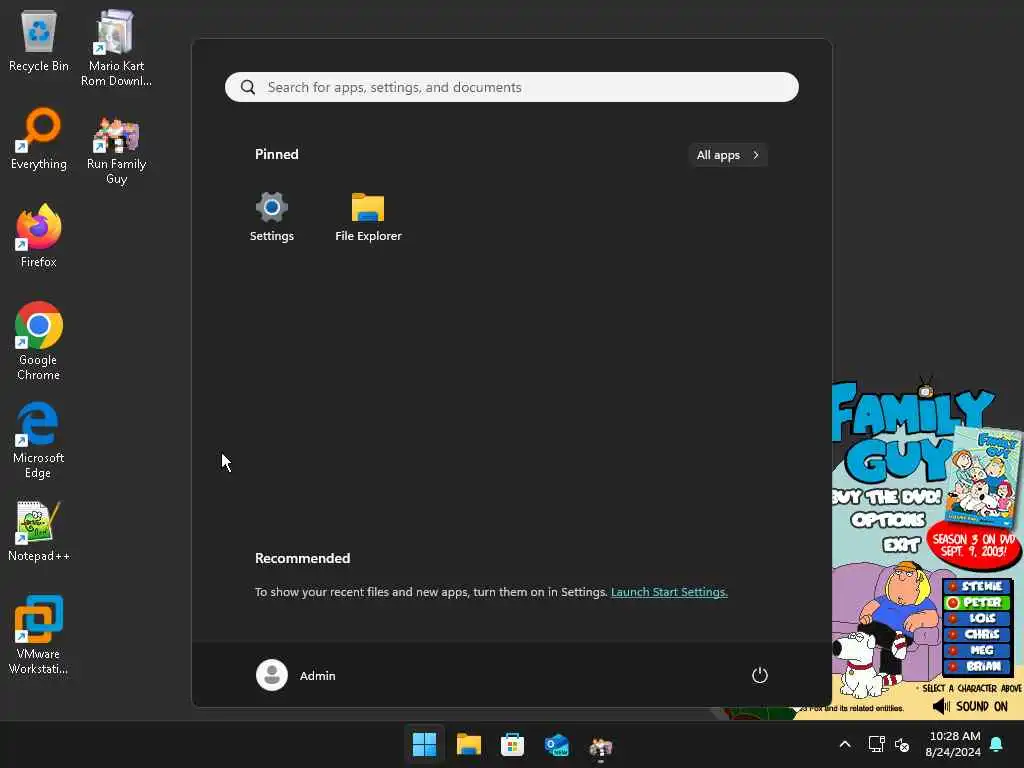Open File Explorer pinned app
The height and width of the screenshot is (768, 1024).
(368, 217)
